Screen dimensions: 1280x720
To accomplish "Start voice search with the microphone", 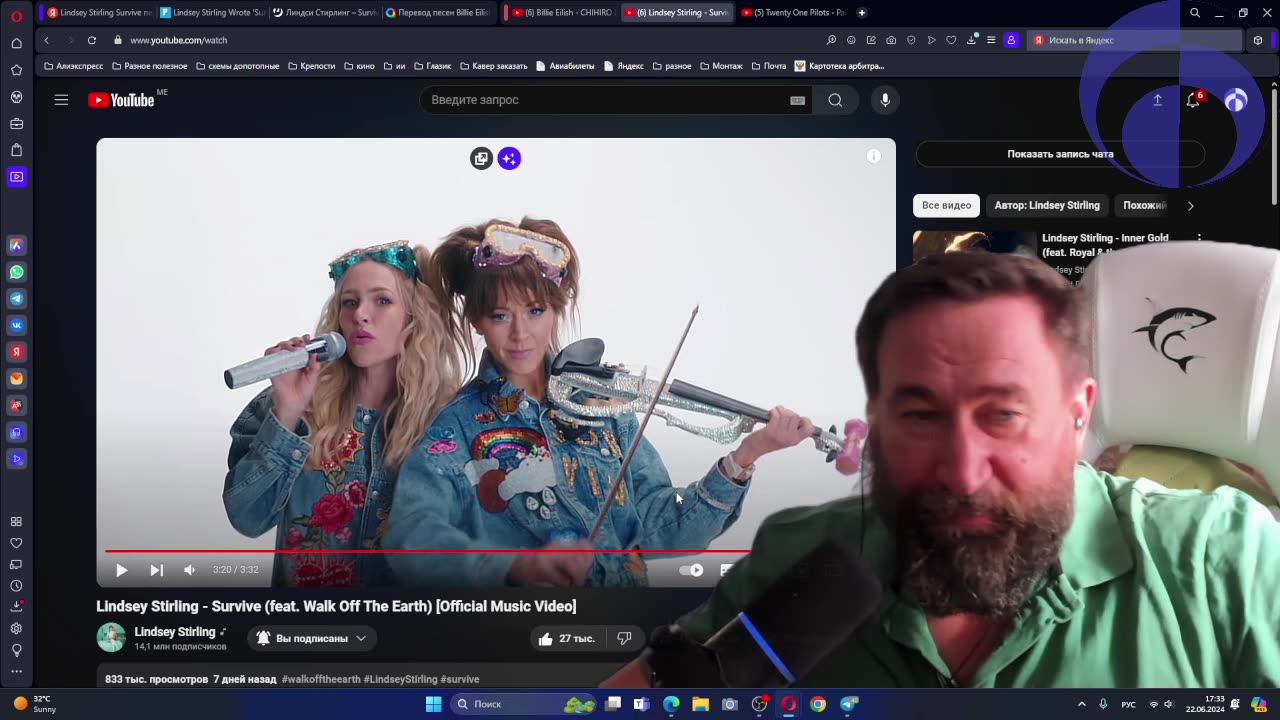I will pos(884,100).
